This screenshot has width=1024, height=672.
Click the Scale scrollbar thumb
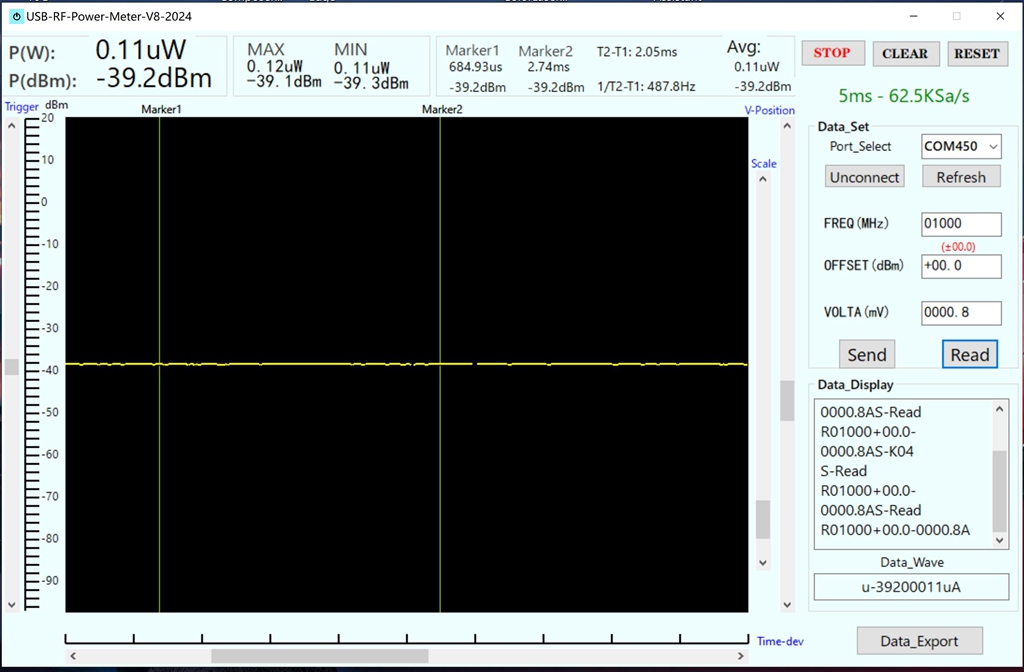pos(763,520)
